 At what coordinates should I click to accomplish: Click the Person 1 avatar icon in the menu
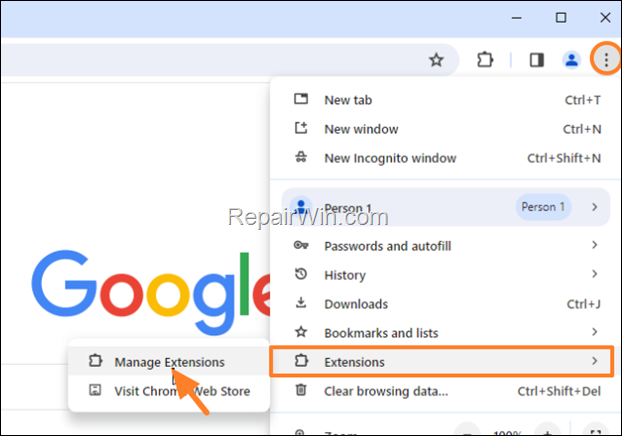coord(301,207)
